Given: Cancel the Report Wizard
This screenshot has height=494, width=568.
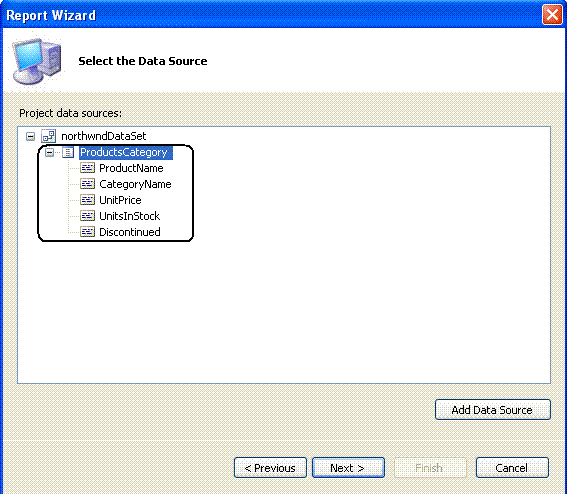Looking at the screenshot, I should point(512,468).
